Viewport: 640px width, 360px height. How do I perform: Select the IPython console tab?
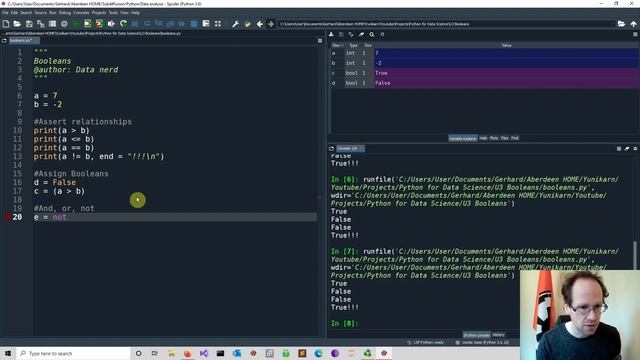pos(476,335)
